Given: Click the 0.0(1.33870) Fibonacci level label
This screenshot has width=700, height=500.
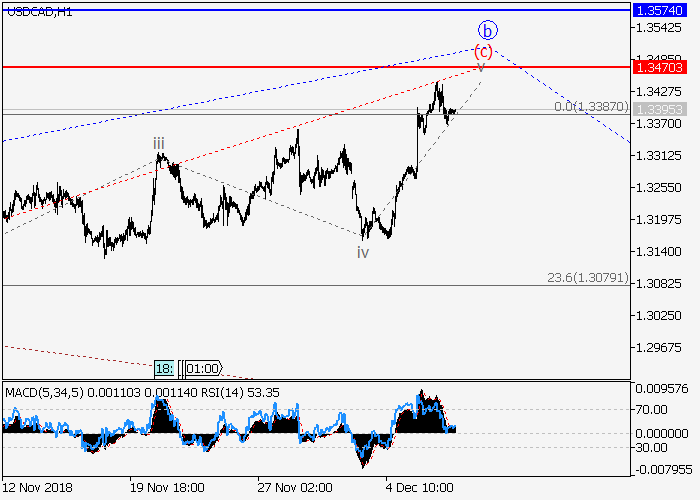Looking at the screenshot, I should click(x=591, y=107).
